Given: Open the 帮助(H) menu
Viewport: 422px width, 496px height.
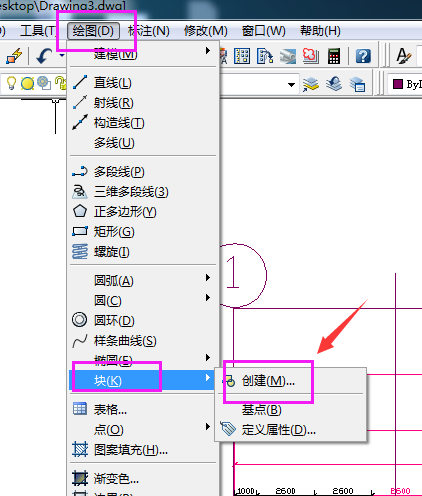Looking at the screenshot, I should pos(321,31).
